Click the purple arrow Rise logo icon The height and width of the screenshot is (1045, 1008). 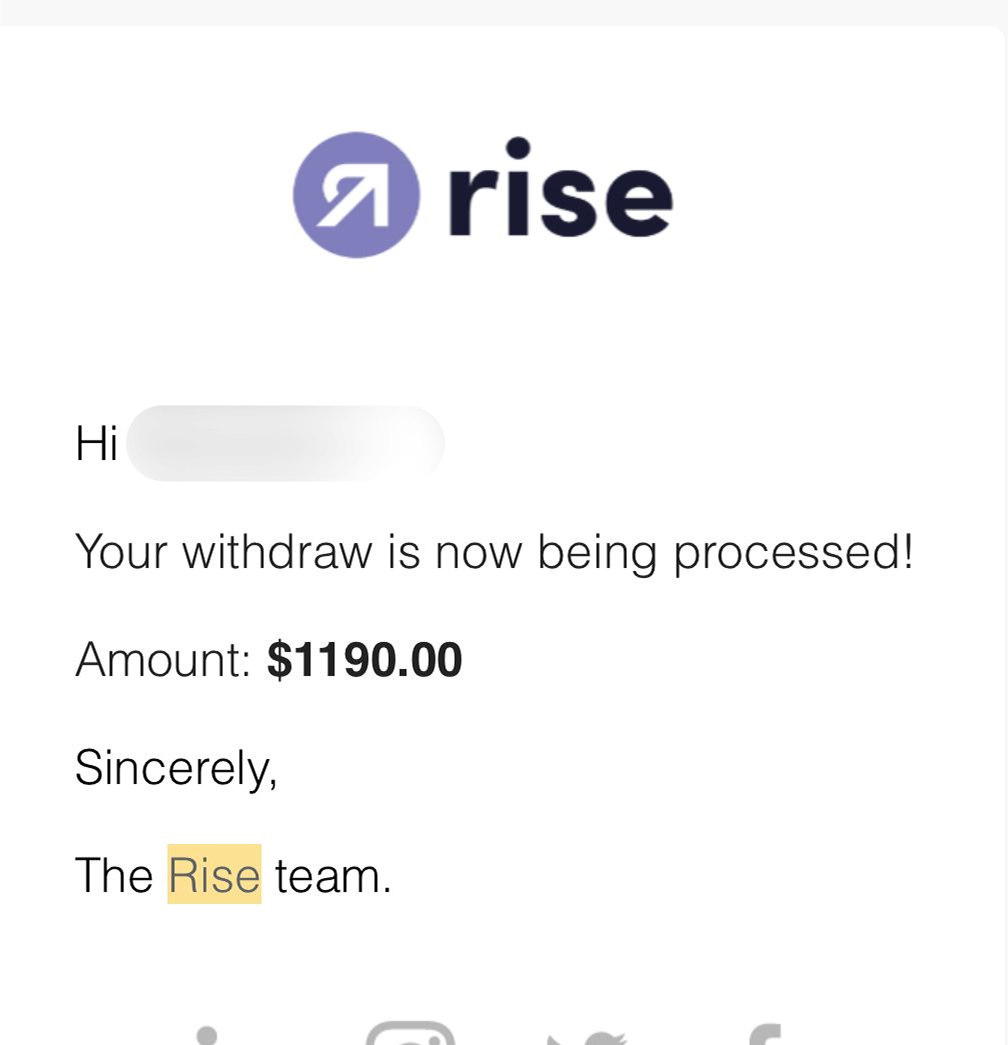coord(355,195)
